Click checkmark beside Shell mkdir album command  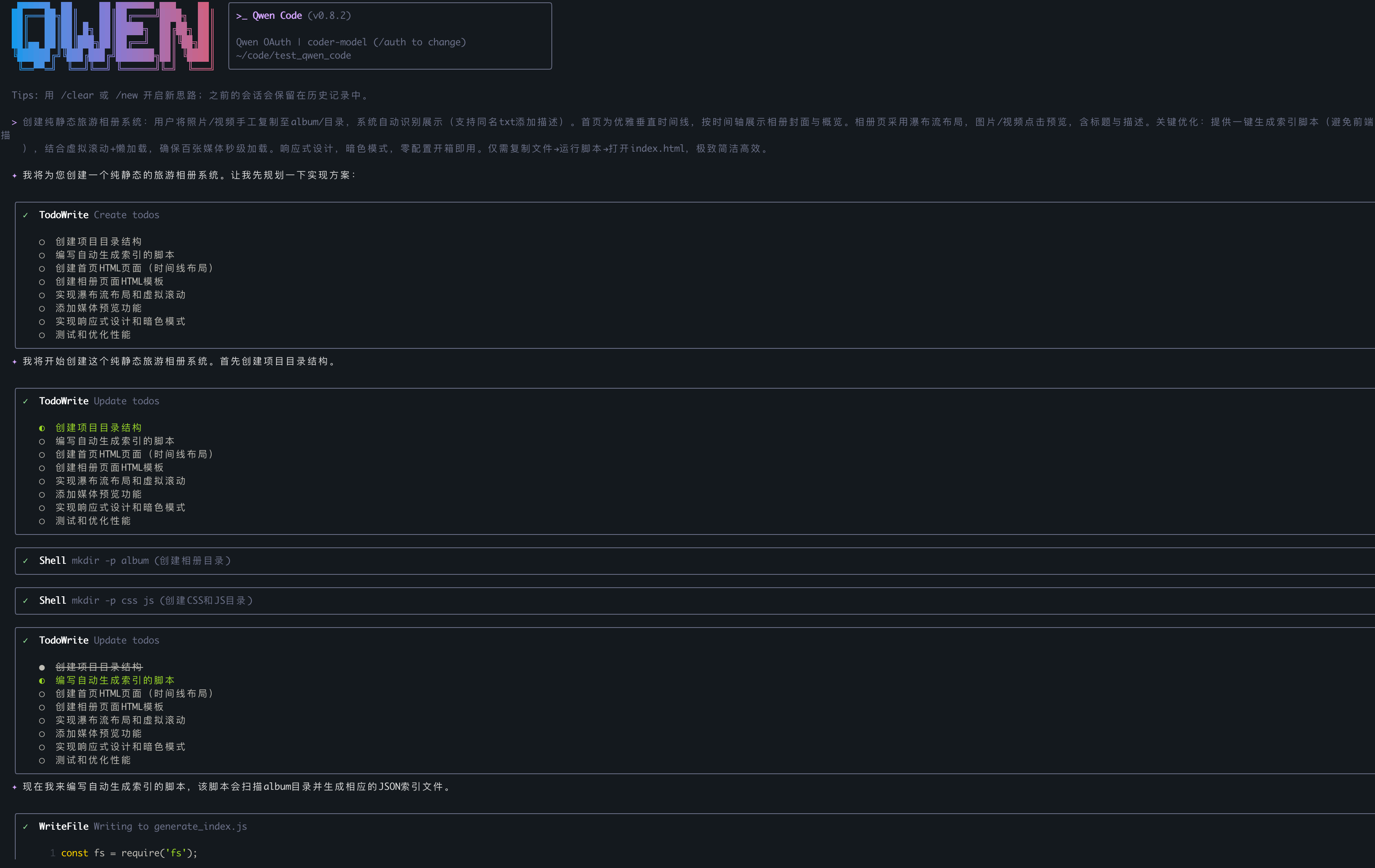(x=26, y=561)
